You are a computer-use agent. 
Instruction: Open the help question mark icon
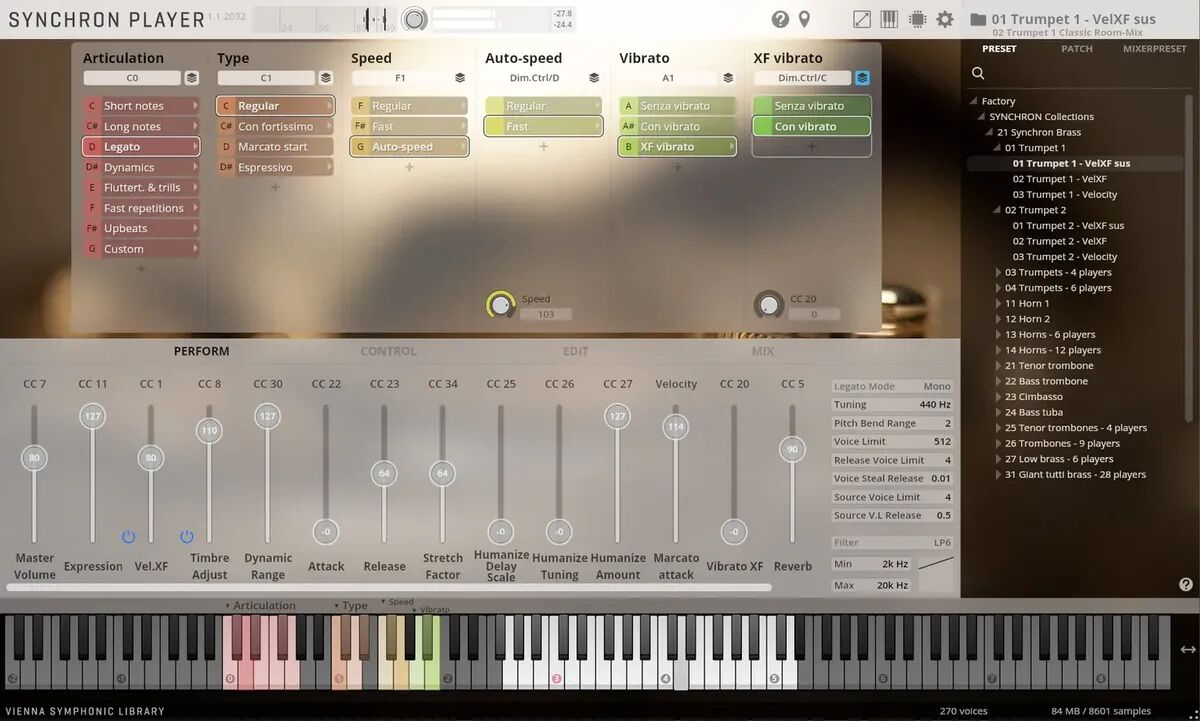coord(780,20)
